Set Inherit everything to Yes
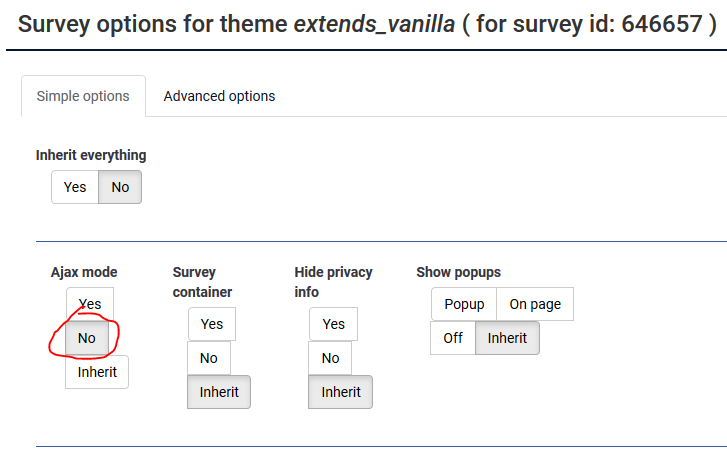727x461 pixels. [75, 187]
